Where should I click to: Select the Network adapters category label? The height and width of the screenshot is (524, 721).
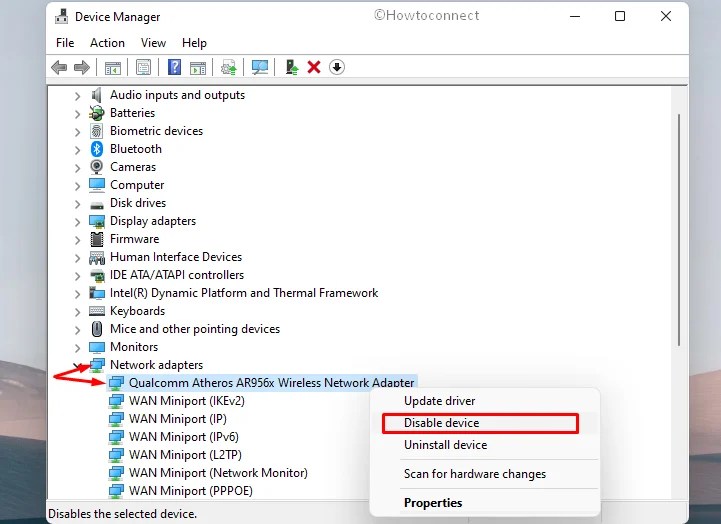156,365
